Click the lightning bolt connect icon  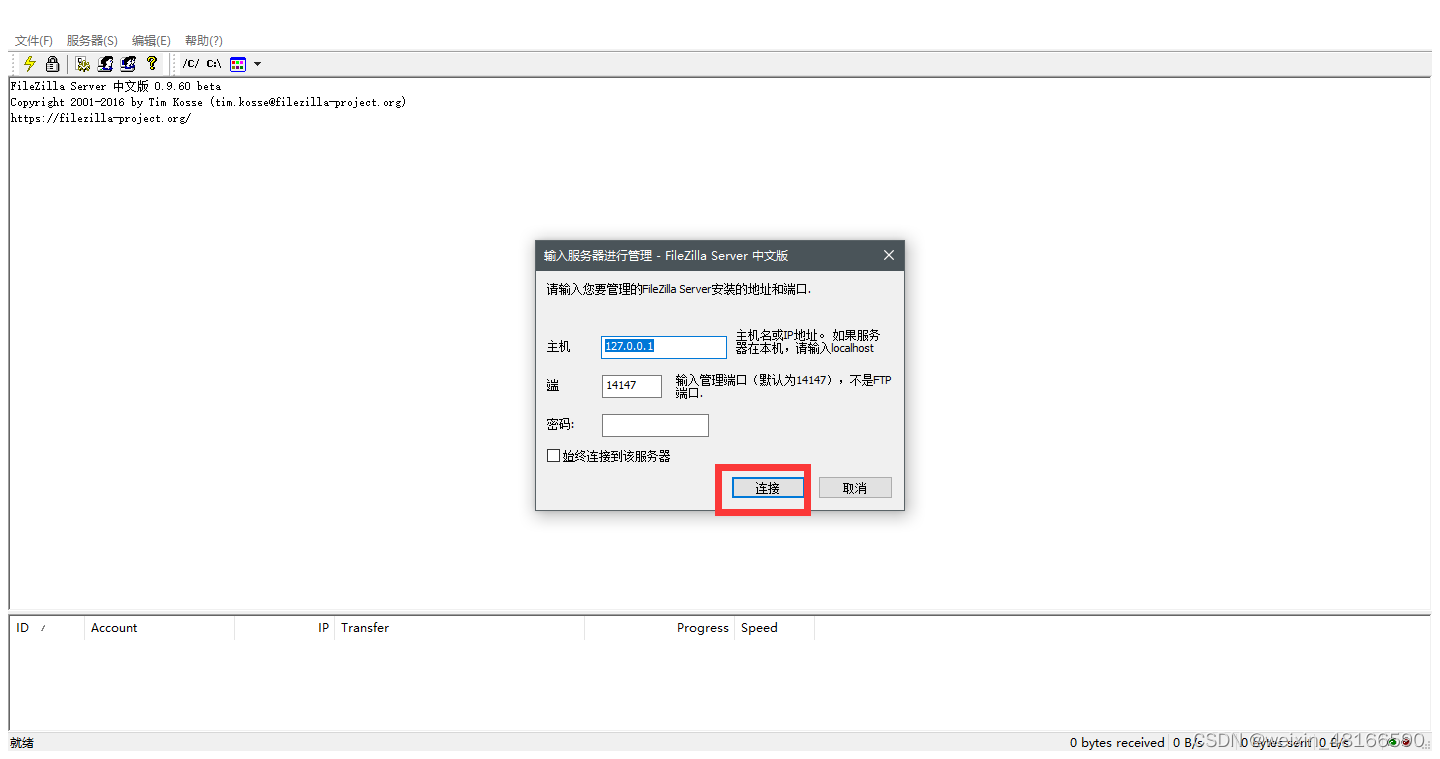(29, 64)
